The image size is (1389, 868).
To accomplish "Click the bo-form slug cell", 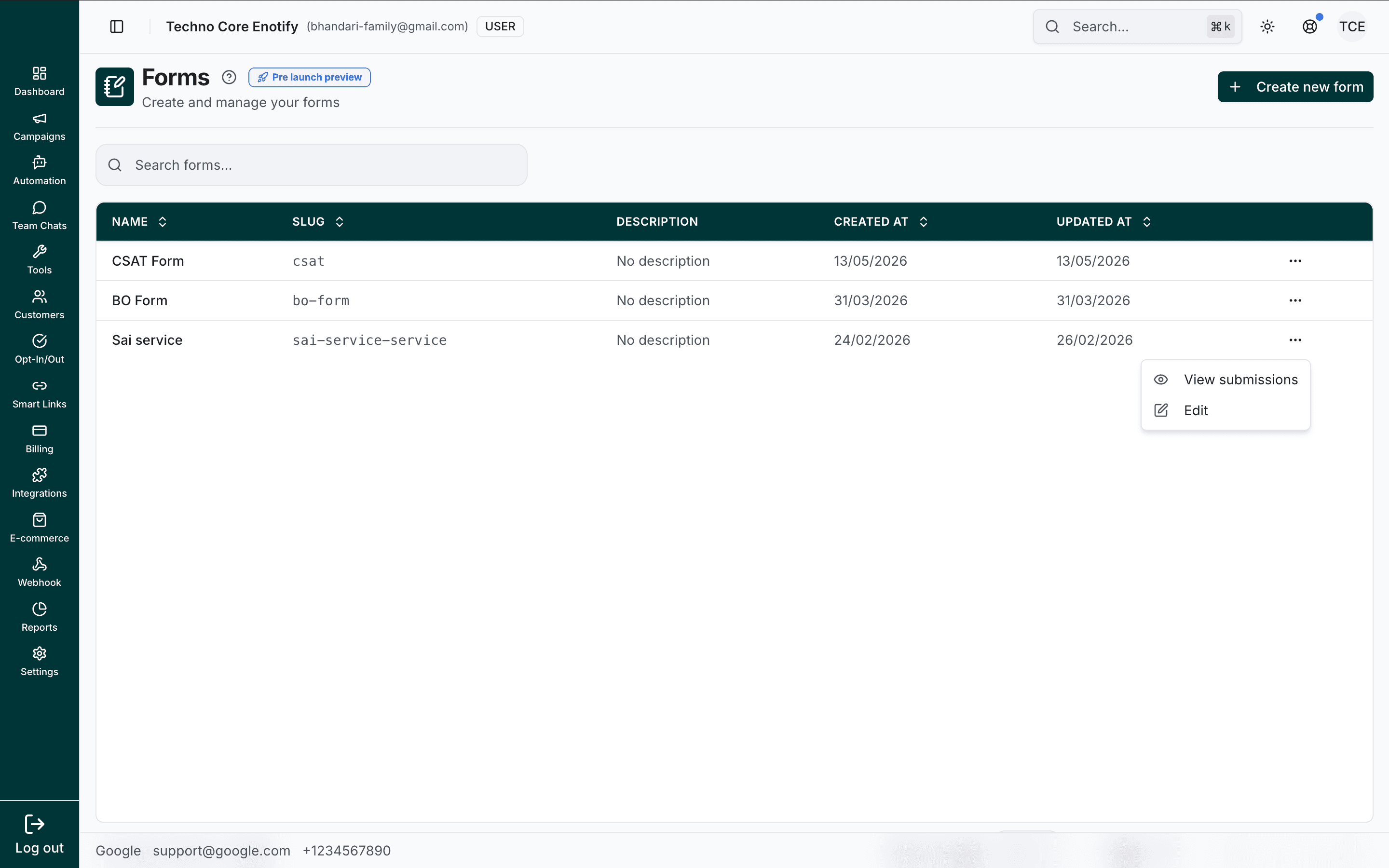I will point(321,300).
